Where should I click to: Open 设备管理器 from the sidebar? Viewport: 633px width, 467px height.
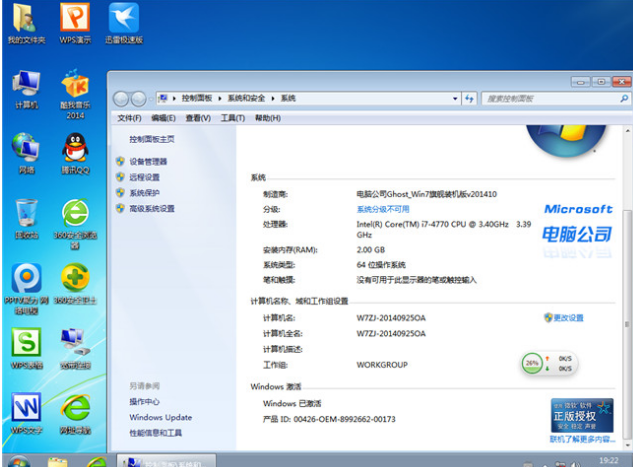[x=148, y=161]
